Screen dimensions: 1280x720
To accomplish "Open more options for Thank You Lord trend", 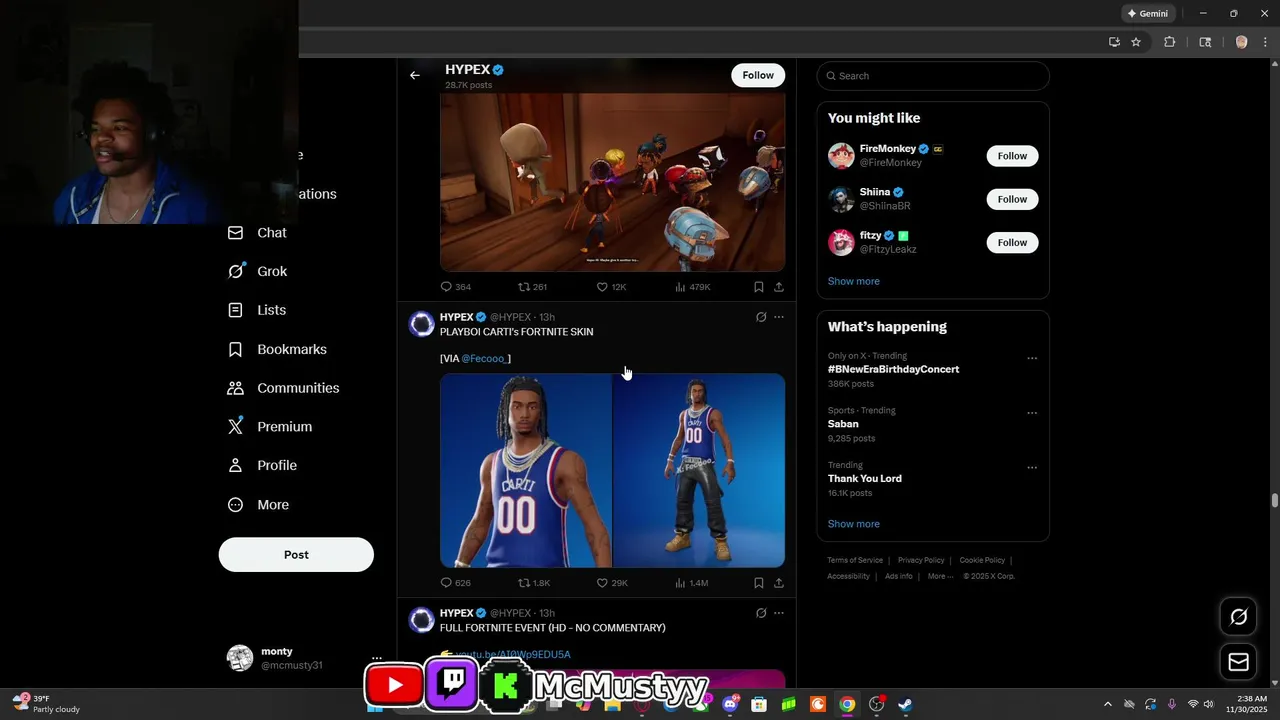I will click(1032, 468).
